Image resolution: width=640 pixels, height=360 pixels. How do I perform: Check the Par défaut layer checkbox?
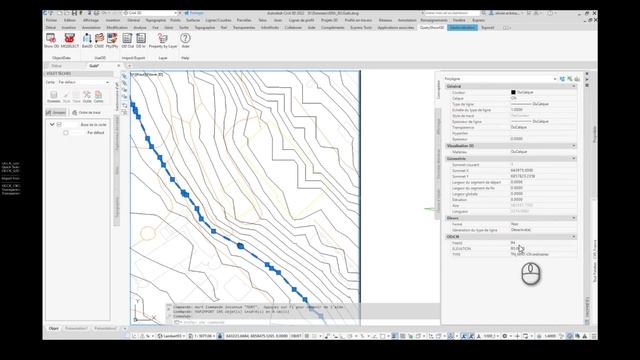tap(66, 133)
